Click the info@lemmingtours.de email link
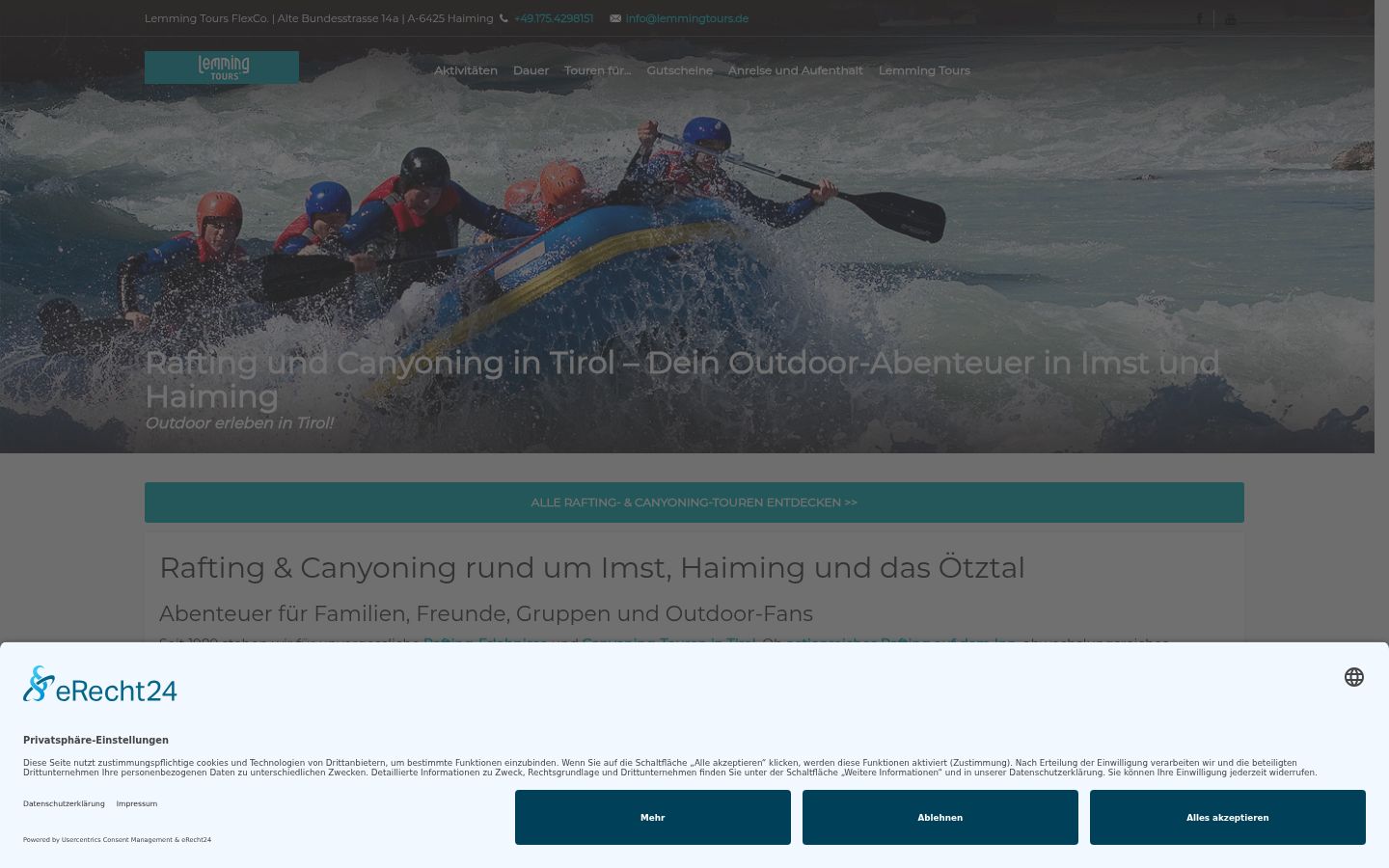Screen dimensions: 1389x868 687,18
